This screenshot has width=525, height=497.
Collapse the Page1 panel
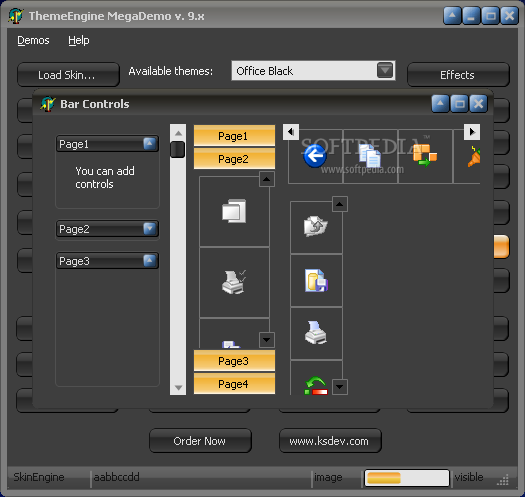point(150,144)
